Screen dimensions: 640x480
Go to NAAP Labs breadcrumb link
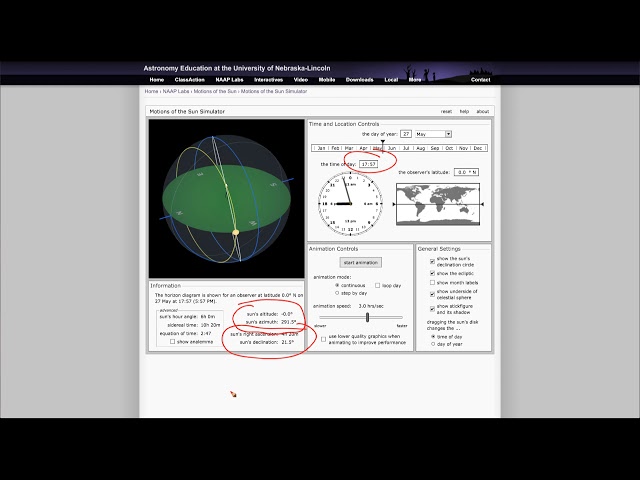pos(176,91)
